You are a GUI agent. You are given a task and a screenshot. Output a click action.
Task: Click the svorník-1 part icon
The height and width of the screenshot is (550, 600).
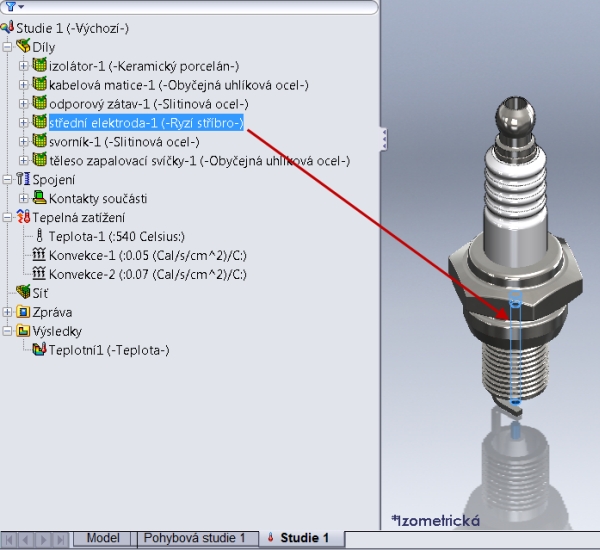click(x=39, y=141)
